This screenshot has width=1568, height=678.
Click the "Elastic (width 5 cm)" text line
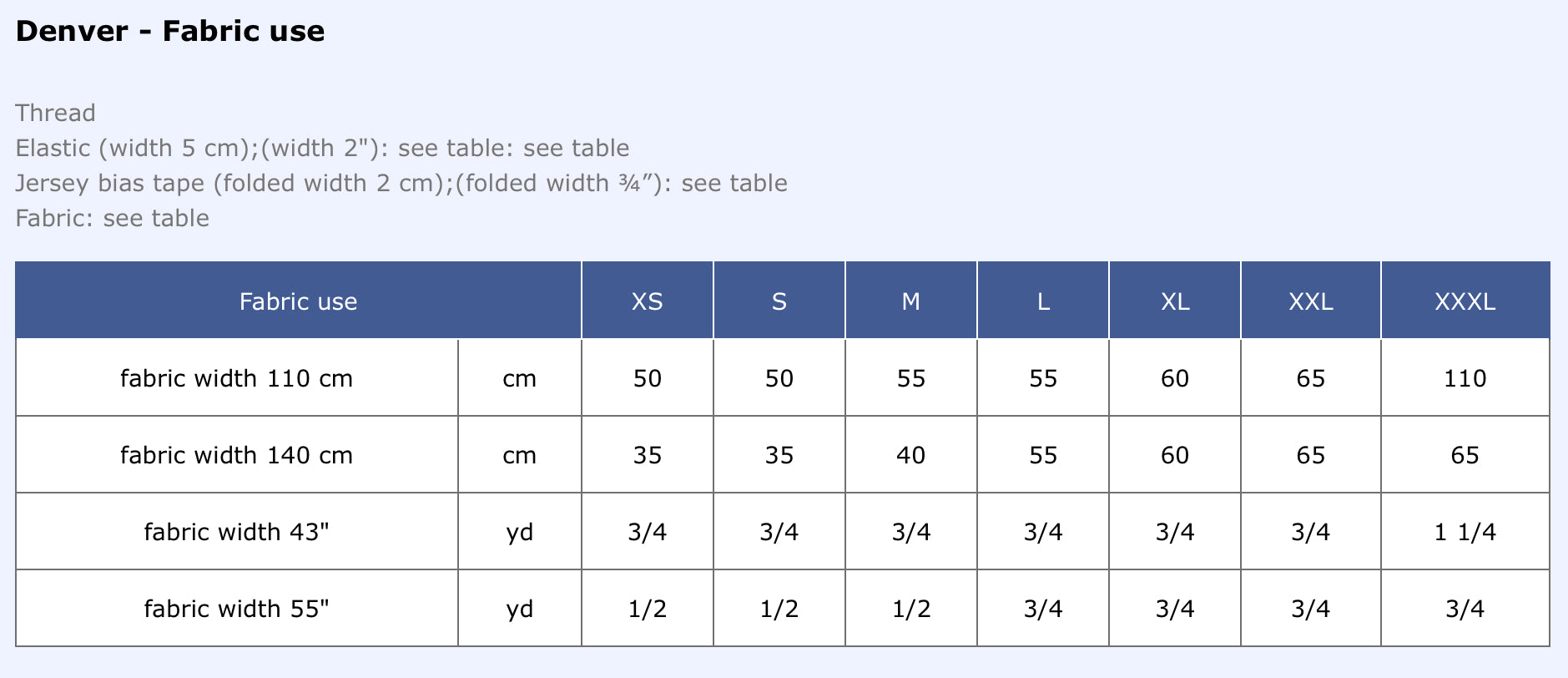(322, 148)
